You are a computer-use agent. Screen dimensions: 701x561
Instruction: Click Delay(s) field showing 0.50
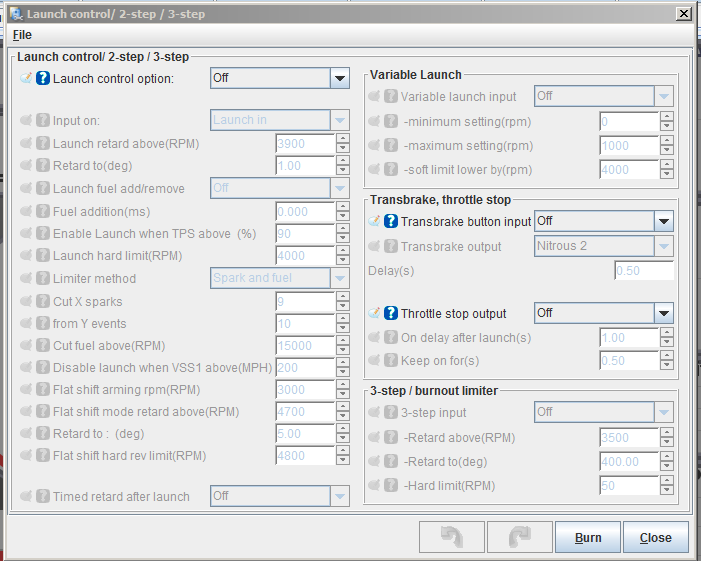pos(644,270)
